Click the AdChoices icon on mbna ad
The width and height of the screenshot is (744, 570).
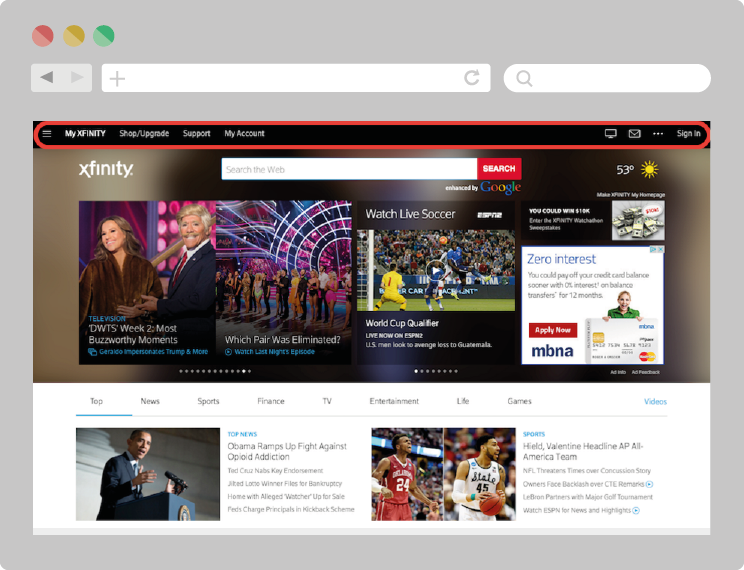(653, 249)
